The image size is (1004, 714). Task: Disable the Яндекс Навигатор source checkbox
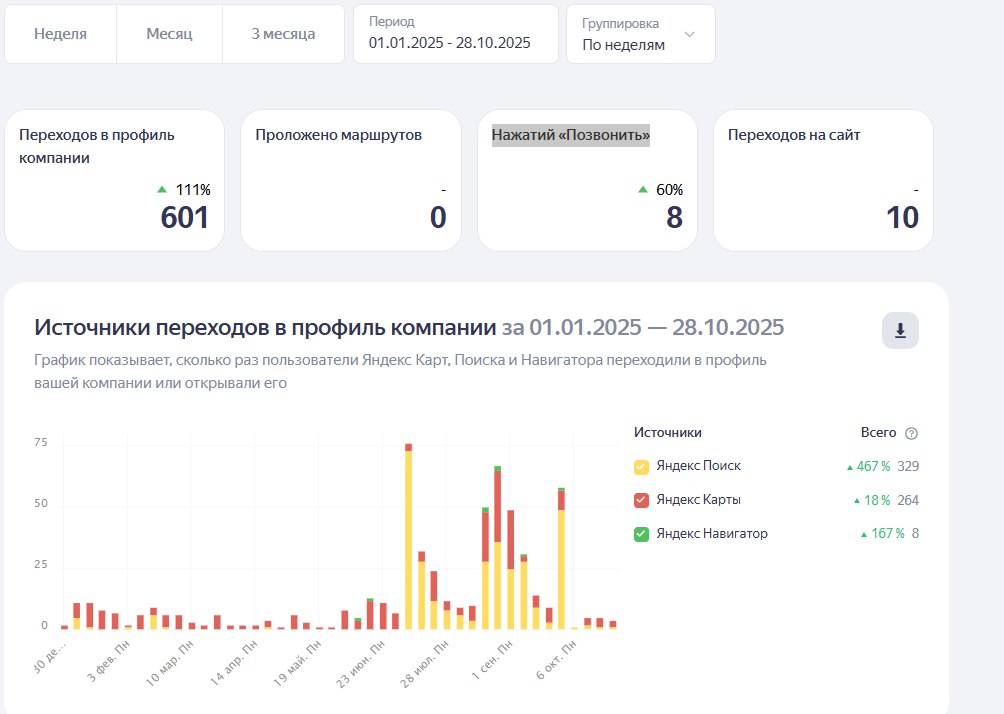coord(642,534)
